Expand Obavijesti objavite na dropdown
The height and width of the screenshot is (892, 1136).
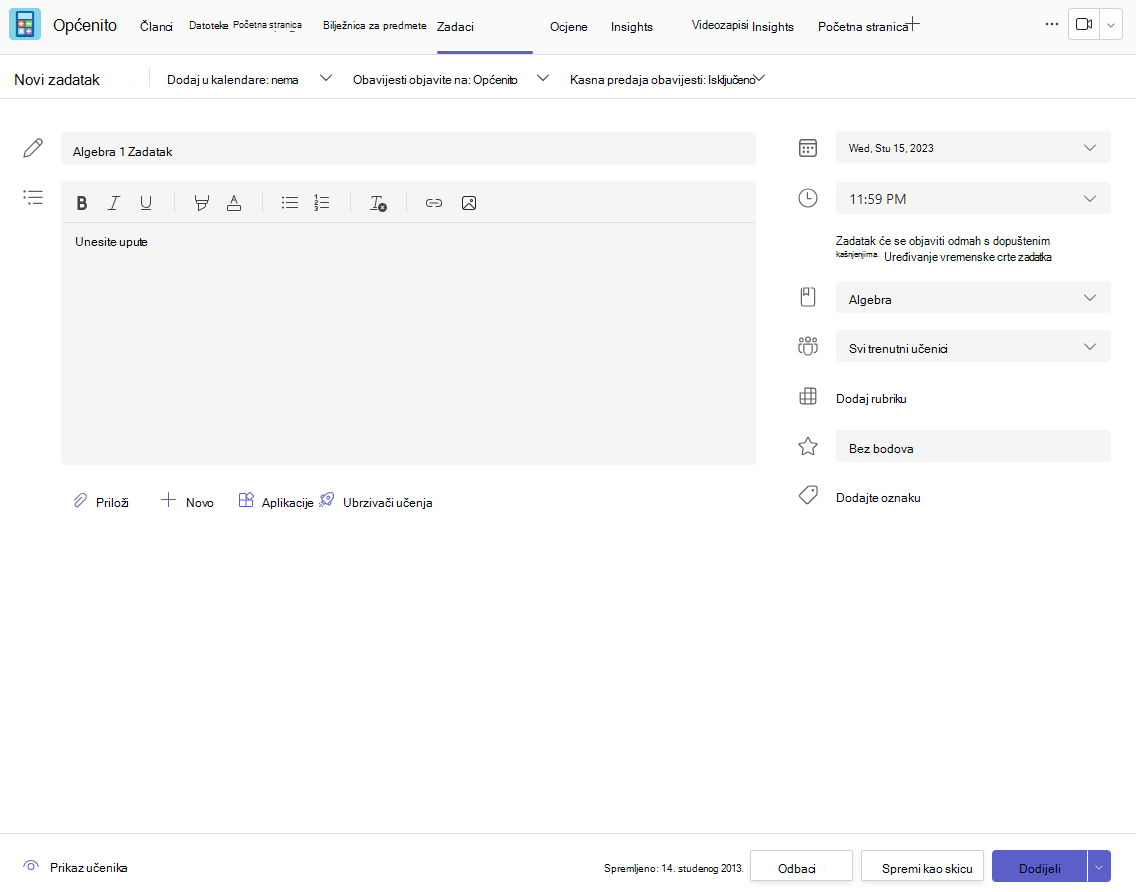pos(543,78)
